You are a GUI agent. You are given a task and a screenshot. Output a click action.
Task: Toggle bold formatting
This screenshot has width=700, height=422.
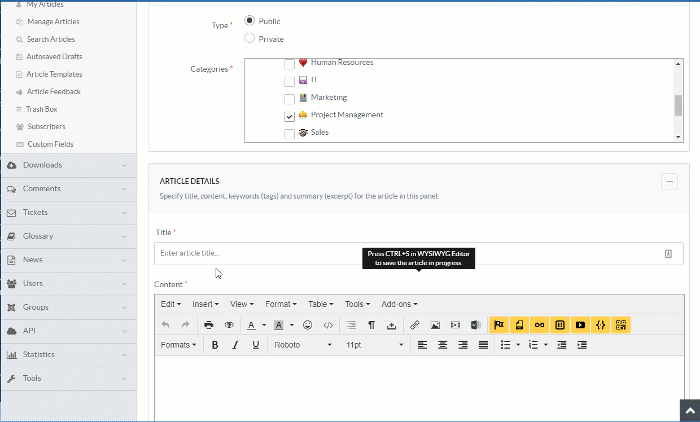pyautogui.click(x=214, y=345)
